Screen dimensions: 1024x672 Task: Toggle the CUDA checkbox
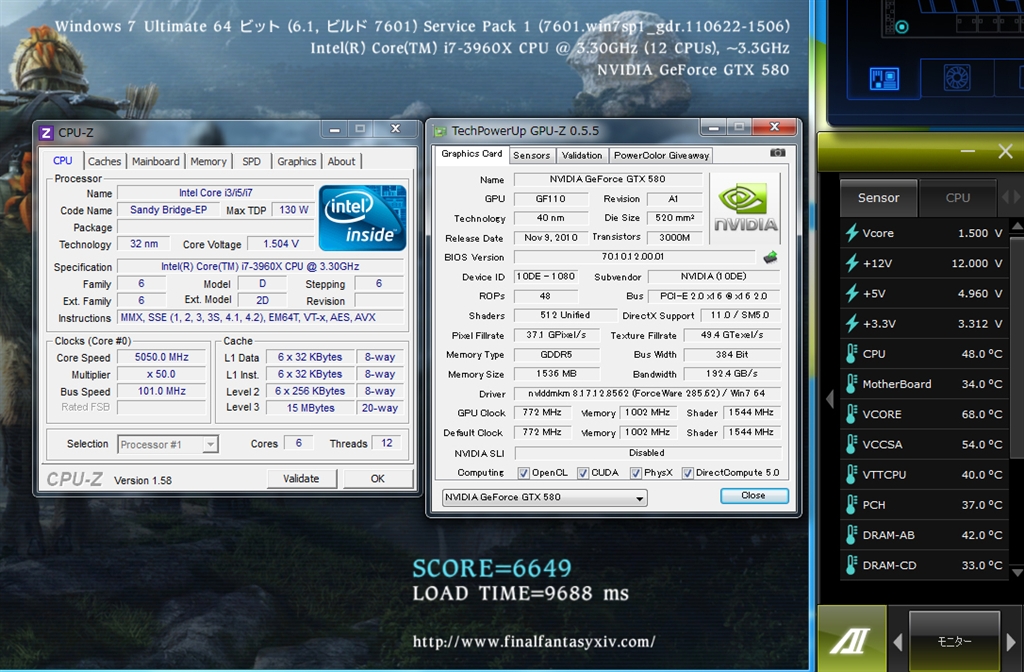(x=583, y=473)
